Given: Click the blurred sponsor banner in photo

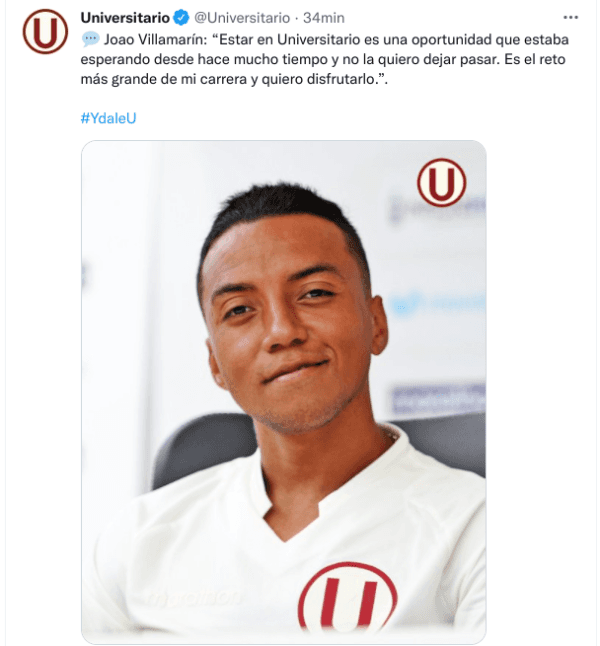Looking at the screenshot, I should pyautogui.click(x=438, y=398).
